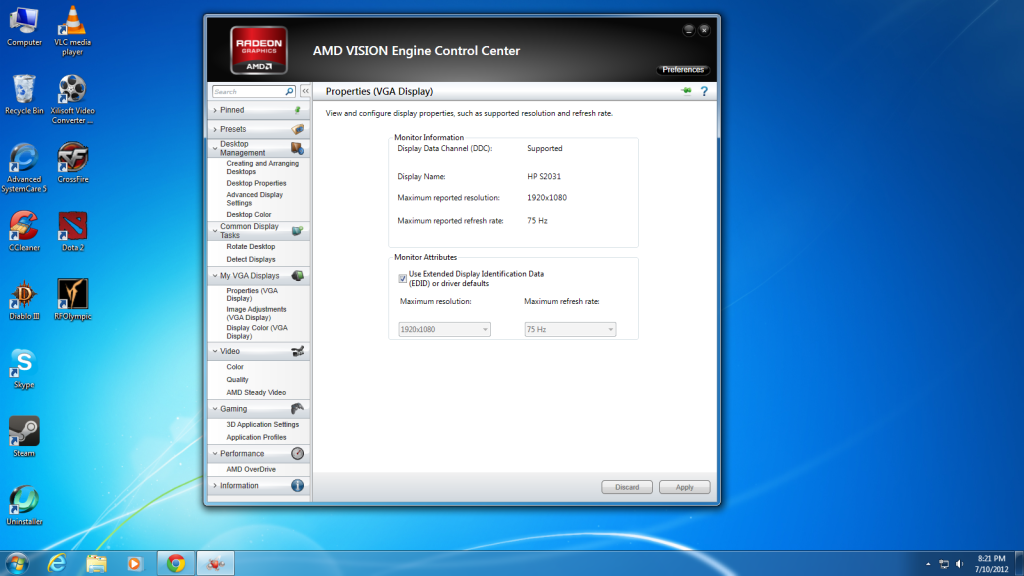Open the Preferences menu

(683, 70)
